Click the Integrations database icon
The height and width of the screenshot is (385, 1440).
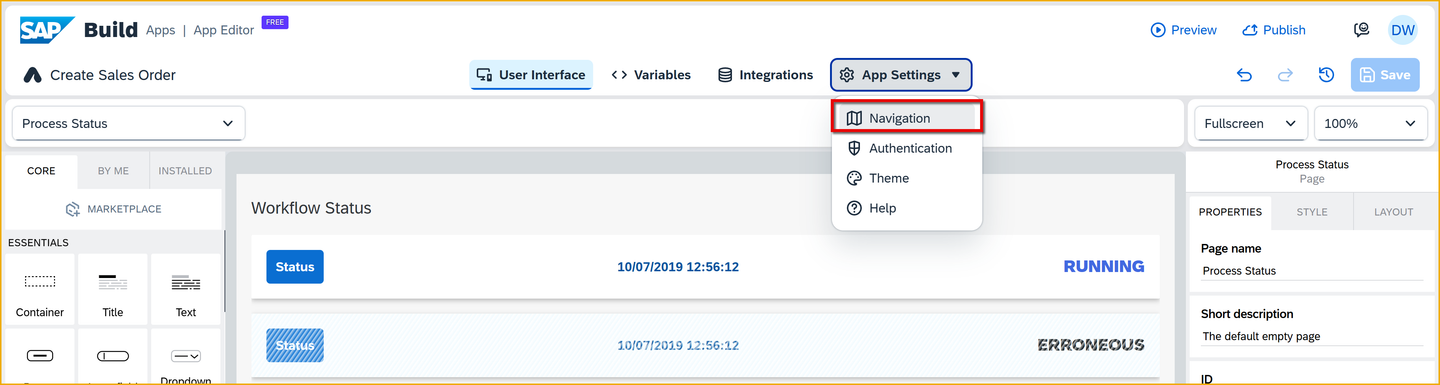coord(725,75)
